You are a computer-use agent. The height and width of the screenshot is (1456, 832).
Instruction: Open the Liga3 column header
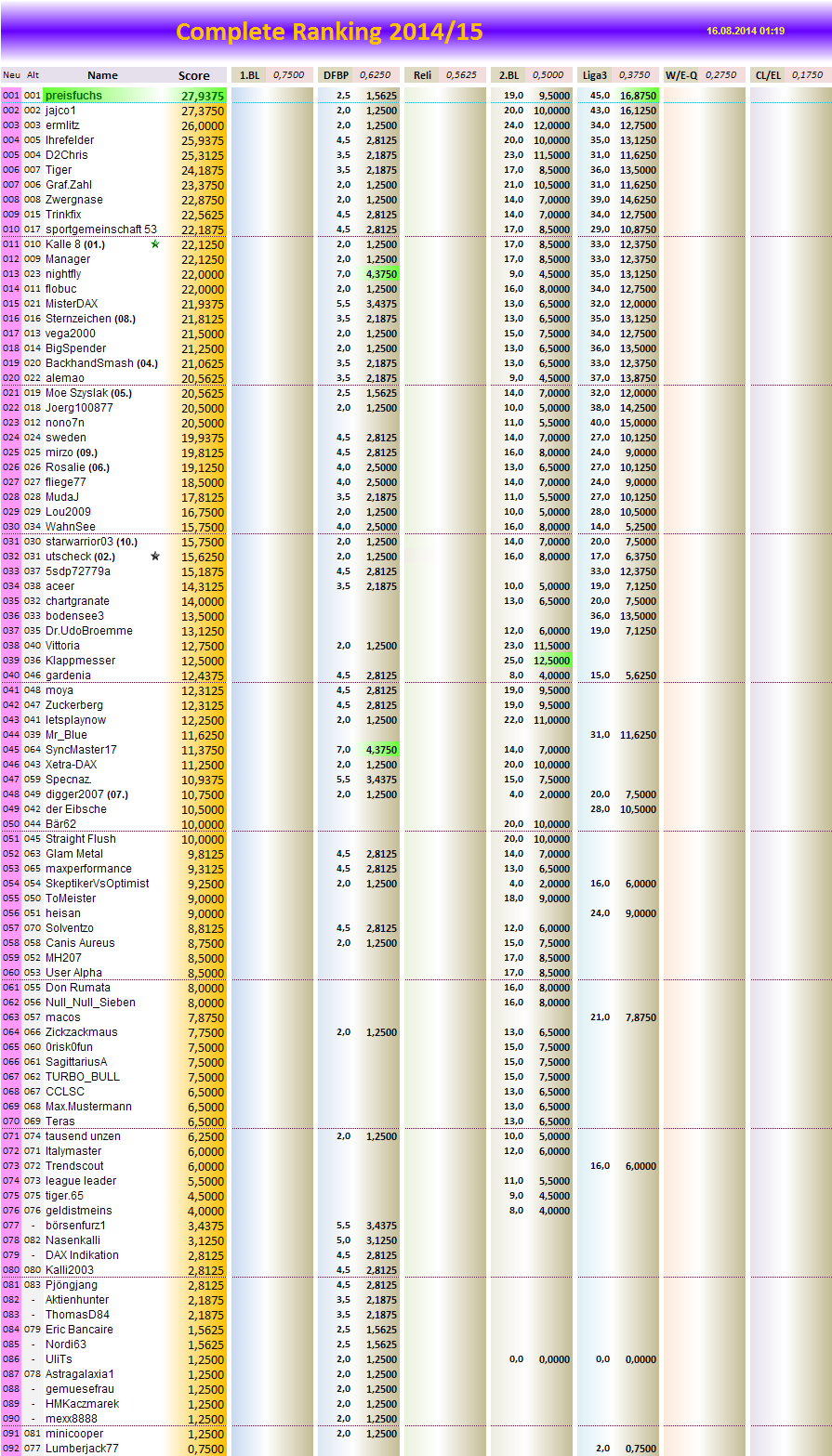pos(595,75)
